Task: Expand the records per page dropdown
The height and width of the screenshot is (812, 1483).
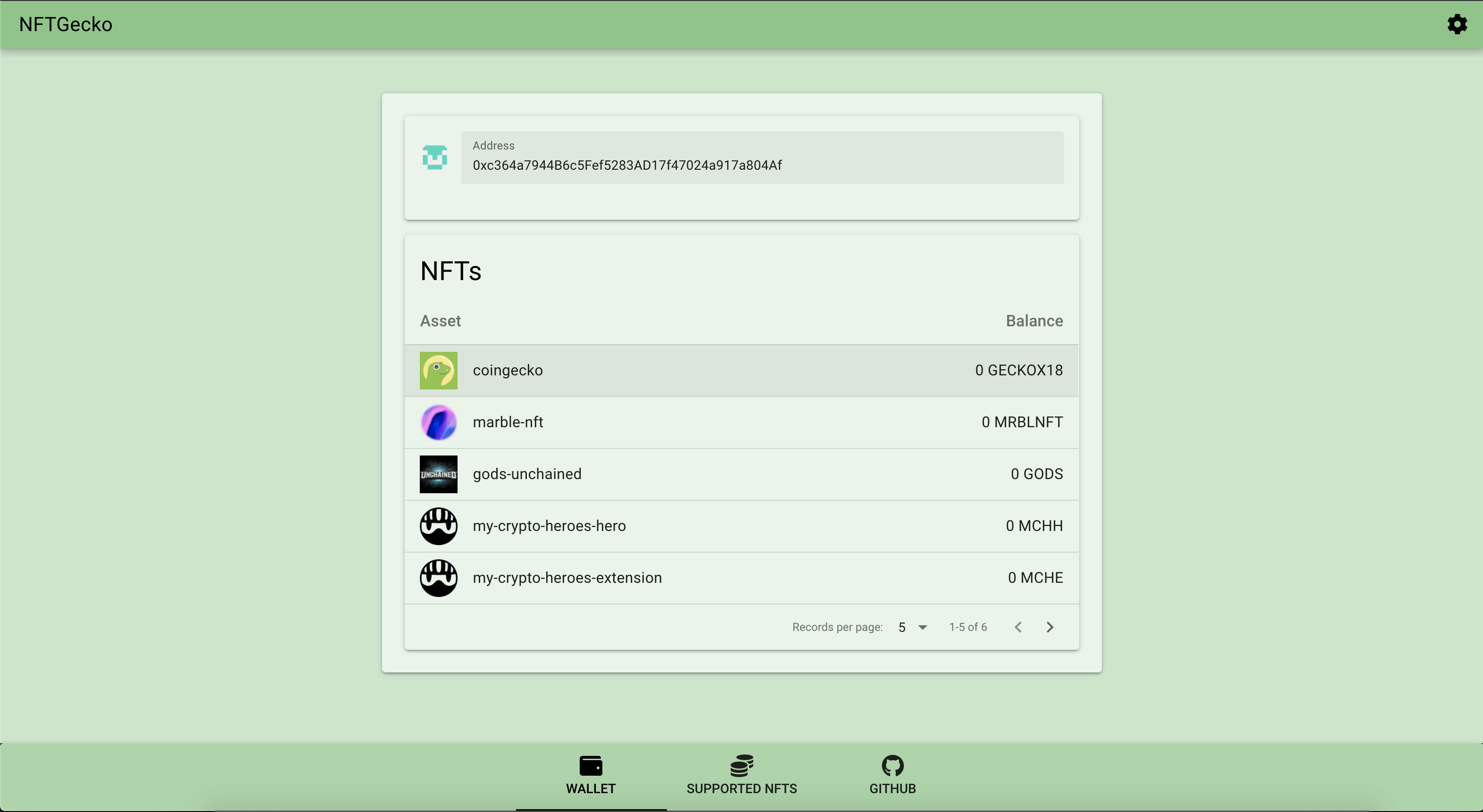Action: coord(912,627)
